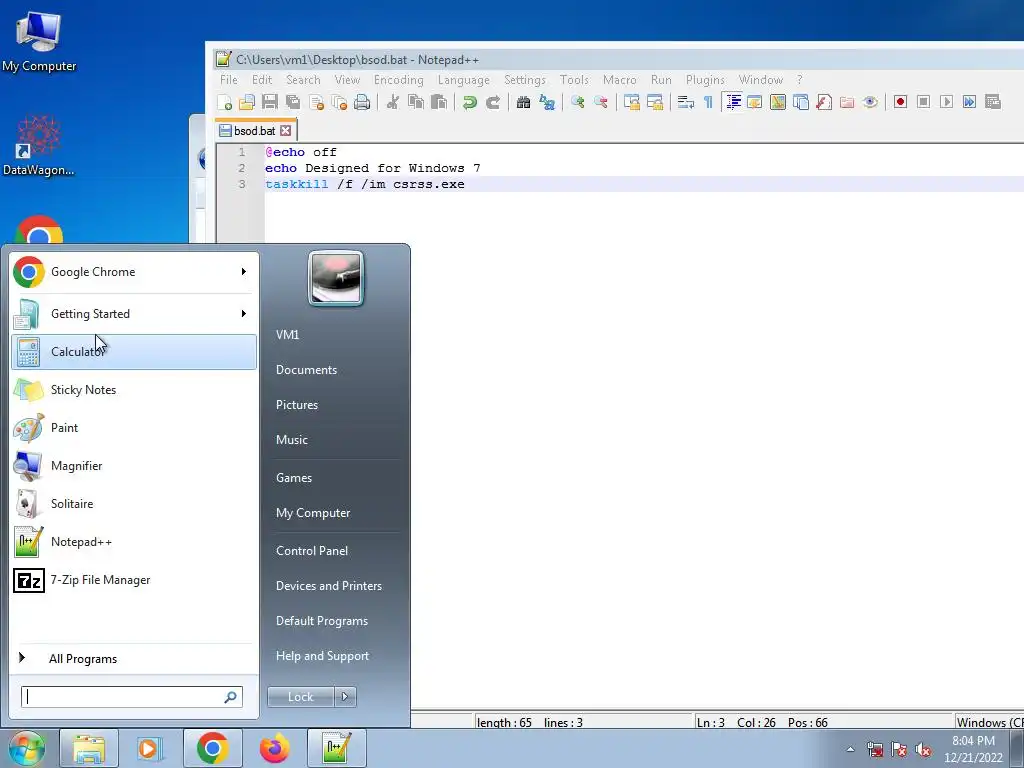
Task: Open Windows Media Player taskbar icon
Action: click(150, 748)
